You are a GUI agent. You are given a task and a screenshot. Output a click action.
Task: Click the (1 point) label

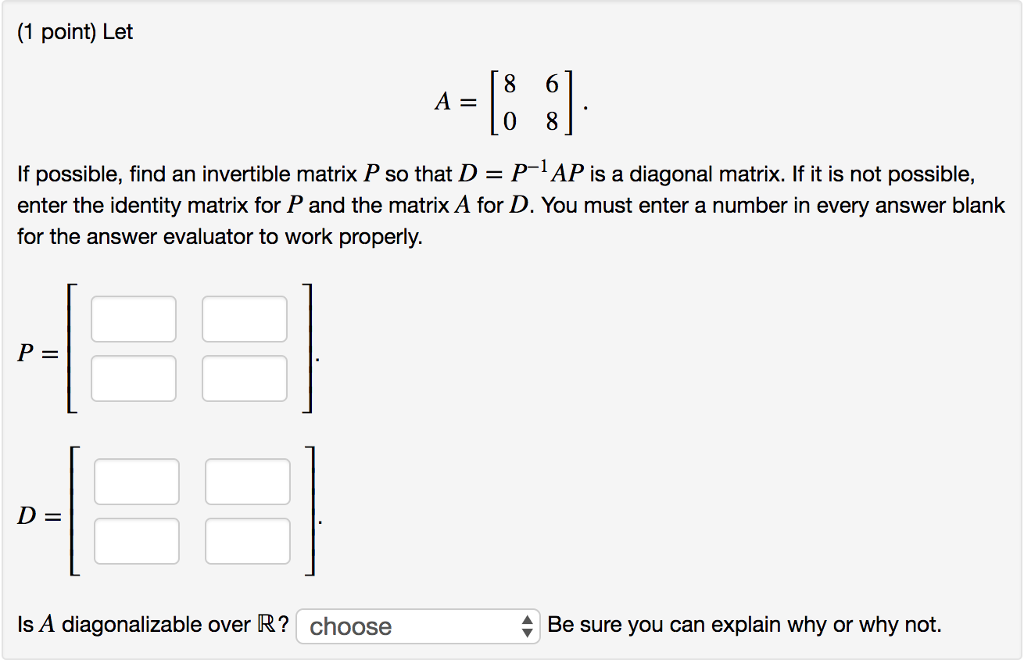pos(57,31)
